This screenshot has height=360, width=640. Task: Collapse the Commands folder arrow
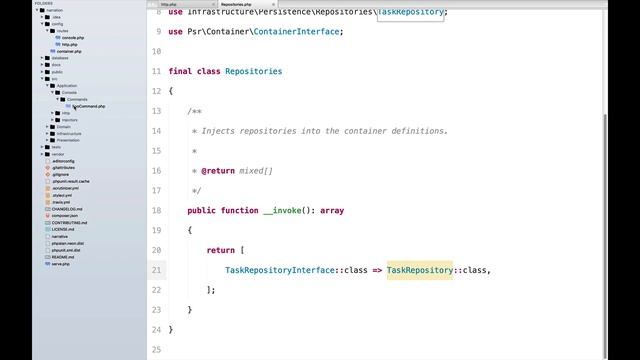(x=58, y=99)
